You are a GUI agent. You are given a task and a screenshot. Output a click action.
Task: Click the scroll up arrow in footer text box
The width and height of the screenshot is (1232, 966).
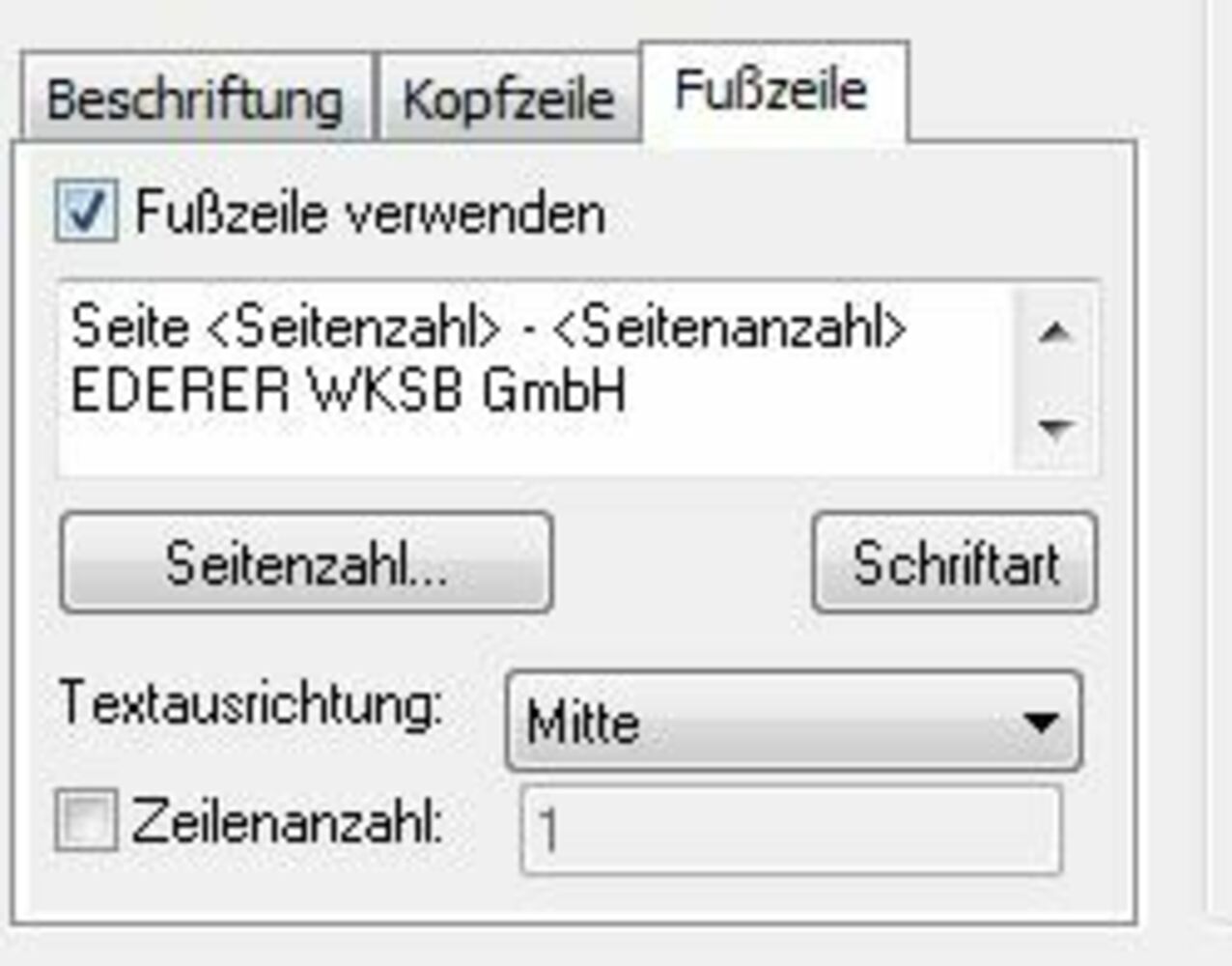(x=1054, y=333)
